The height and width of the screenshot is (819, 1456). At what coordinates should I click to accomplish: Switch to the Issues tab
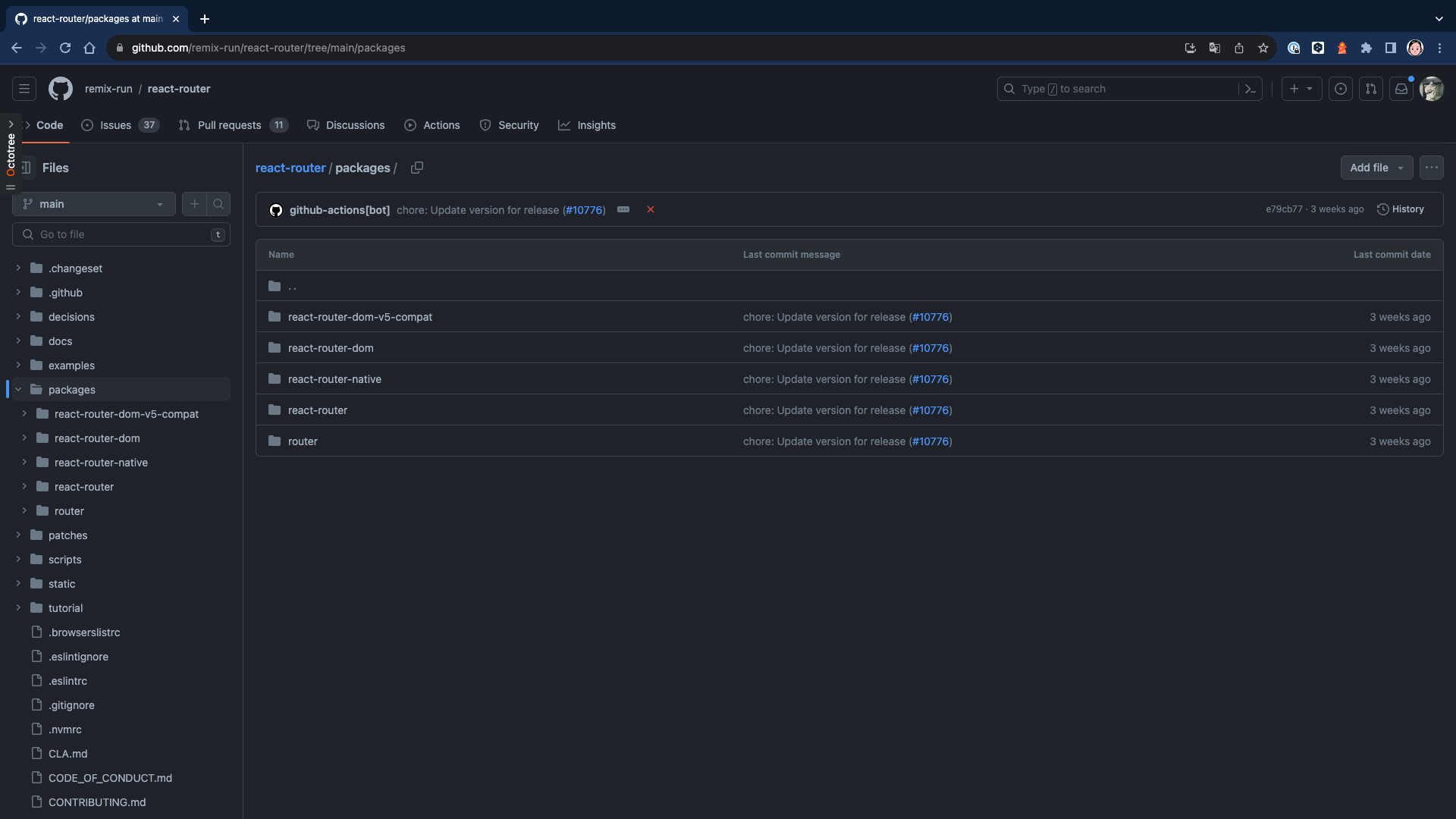pyautogui.click(x=115, y=125)
